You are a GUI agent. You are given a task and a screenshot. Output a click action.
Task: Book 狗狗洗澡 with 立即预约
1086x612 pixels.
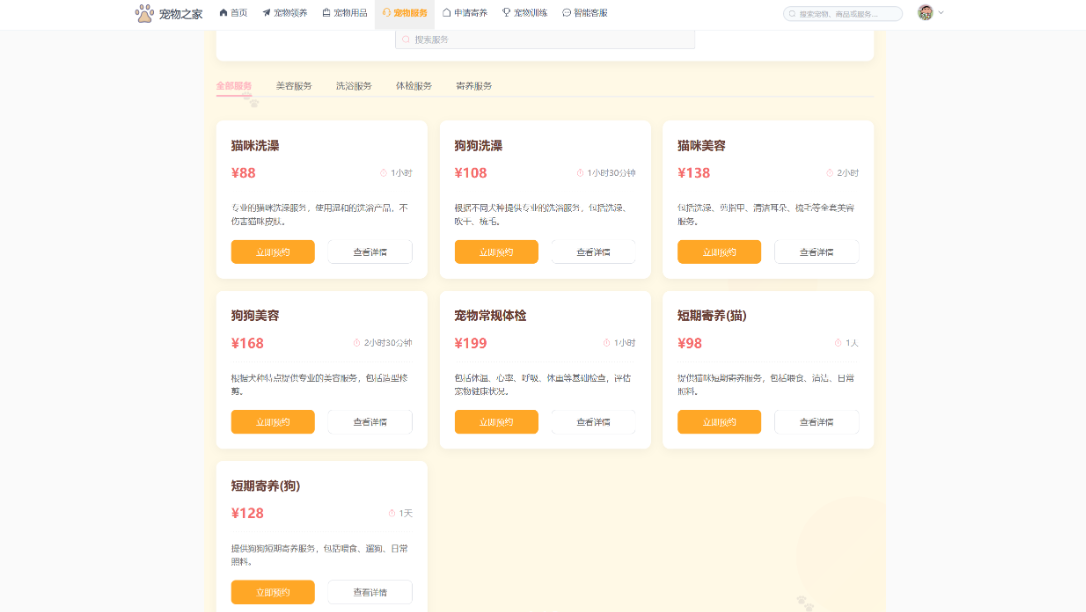click(496, 252)
